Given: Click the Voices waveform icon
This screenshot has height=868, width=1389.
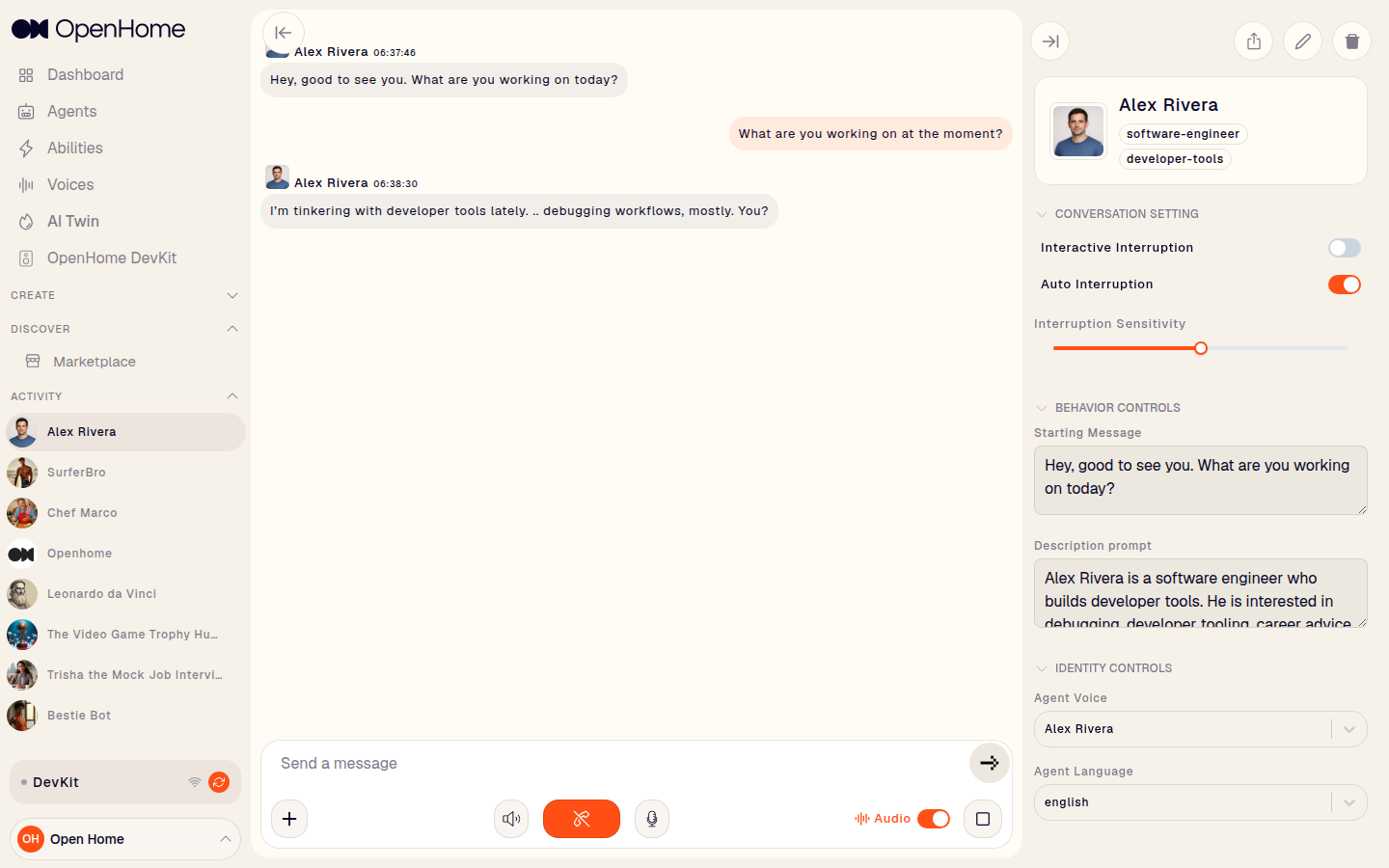Looking at the screenshot, I should [26, 185].
